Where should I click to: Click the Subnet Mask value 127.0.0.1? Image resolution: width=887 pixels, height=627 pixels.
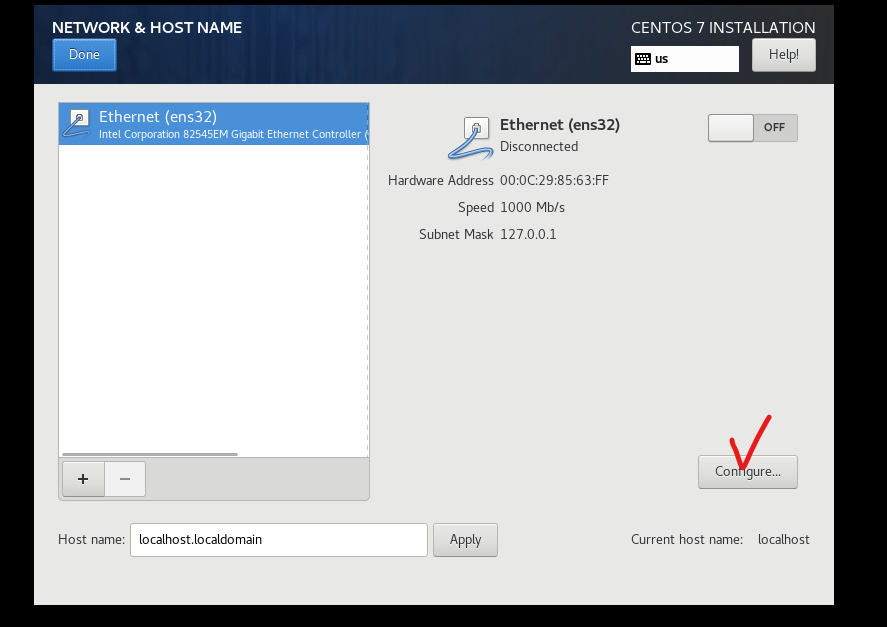click(x=528, y=234)
